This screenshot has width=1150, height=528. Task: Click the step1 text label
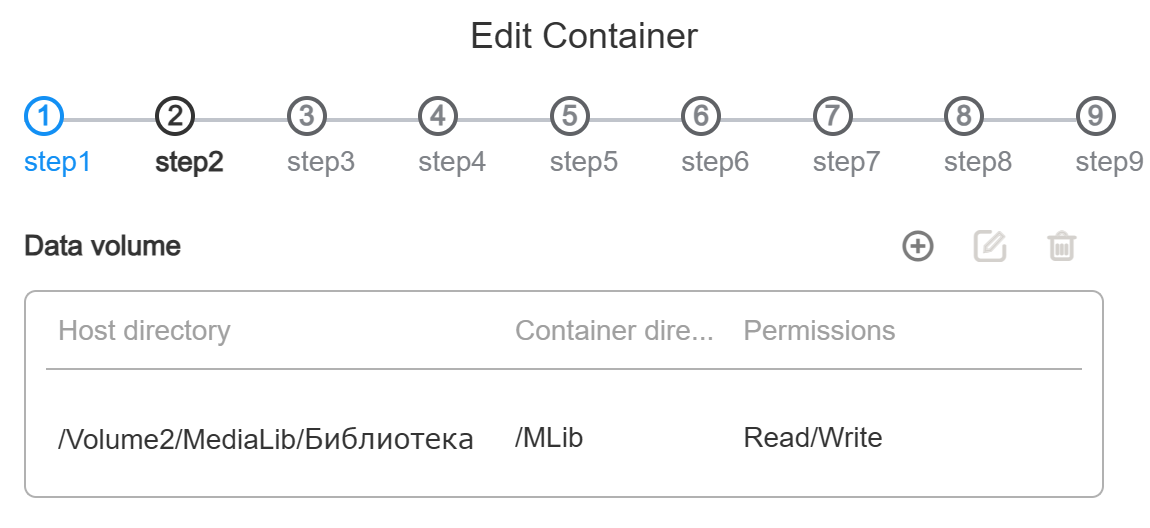coord(57,162)
